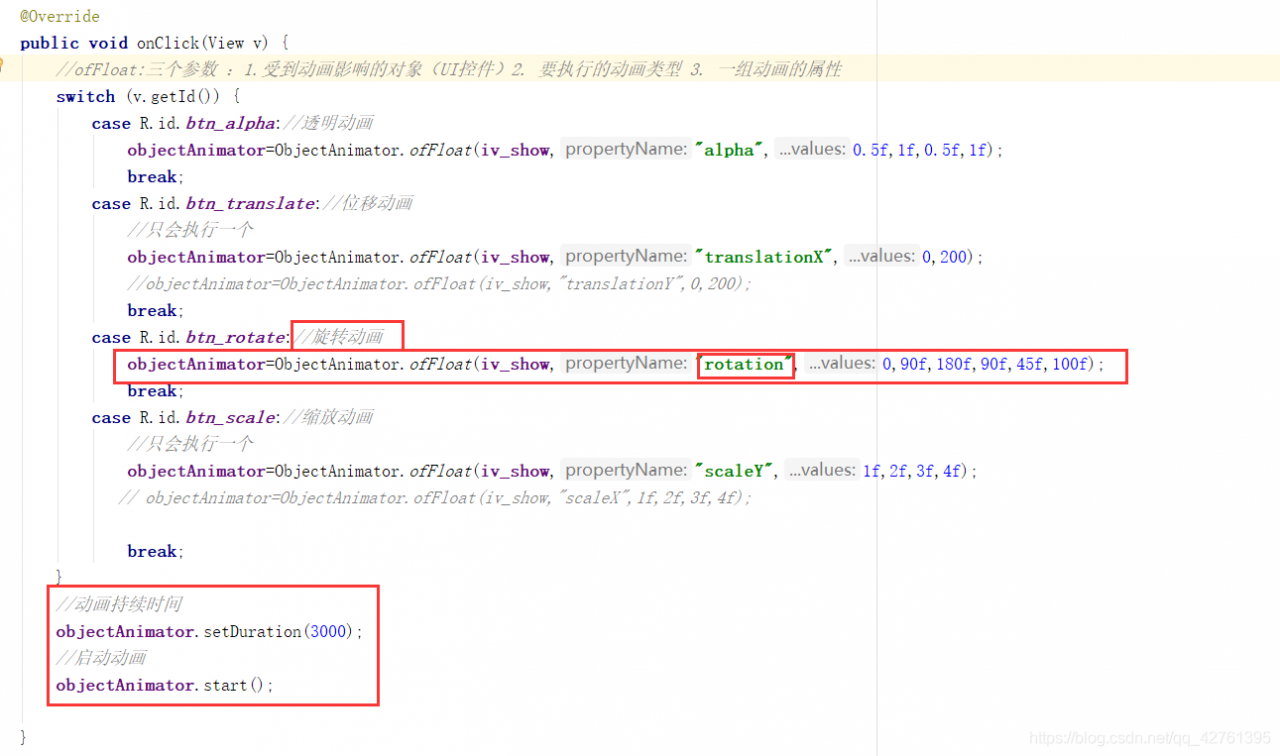
Task: Select the "alpha" property name string
Action: (731, 150)
